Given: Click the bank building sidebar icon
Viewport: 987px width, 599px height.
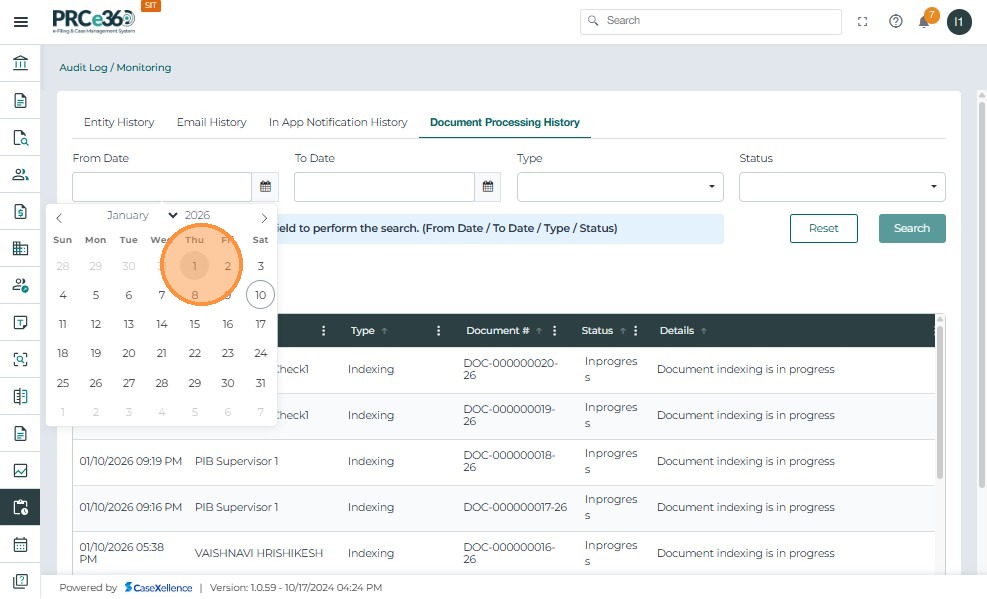Looking at the screenshot, I should pos(20,64).
